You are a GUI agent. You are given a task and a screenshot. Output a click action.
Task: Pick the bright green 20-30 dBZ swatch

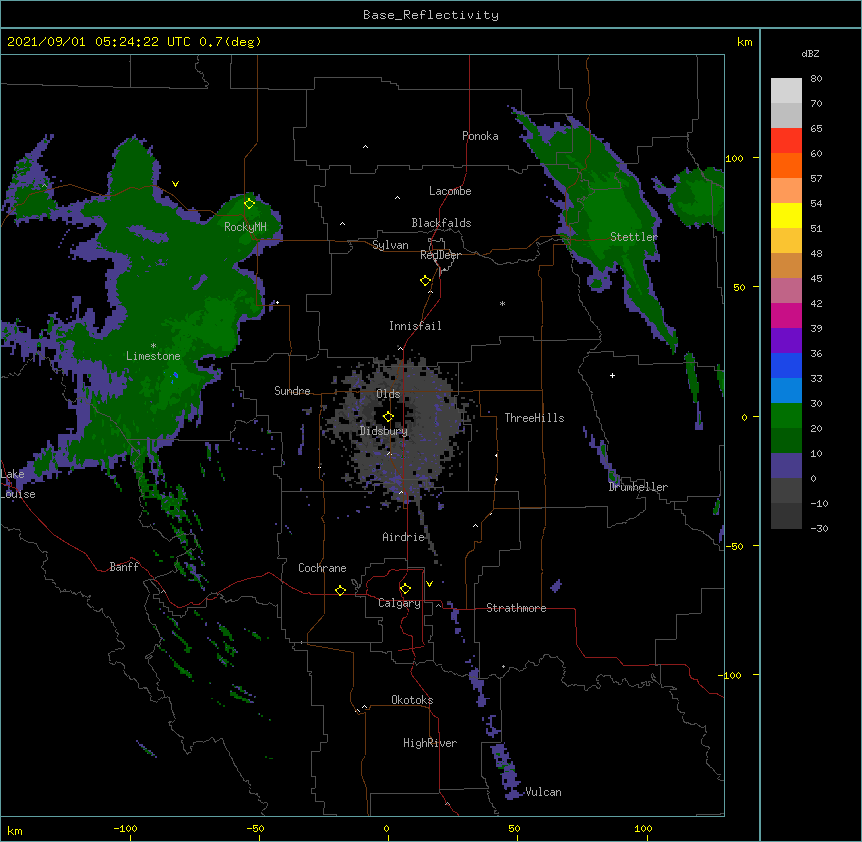click(x=786, y=416)
